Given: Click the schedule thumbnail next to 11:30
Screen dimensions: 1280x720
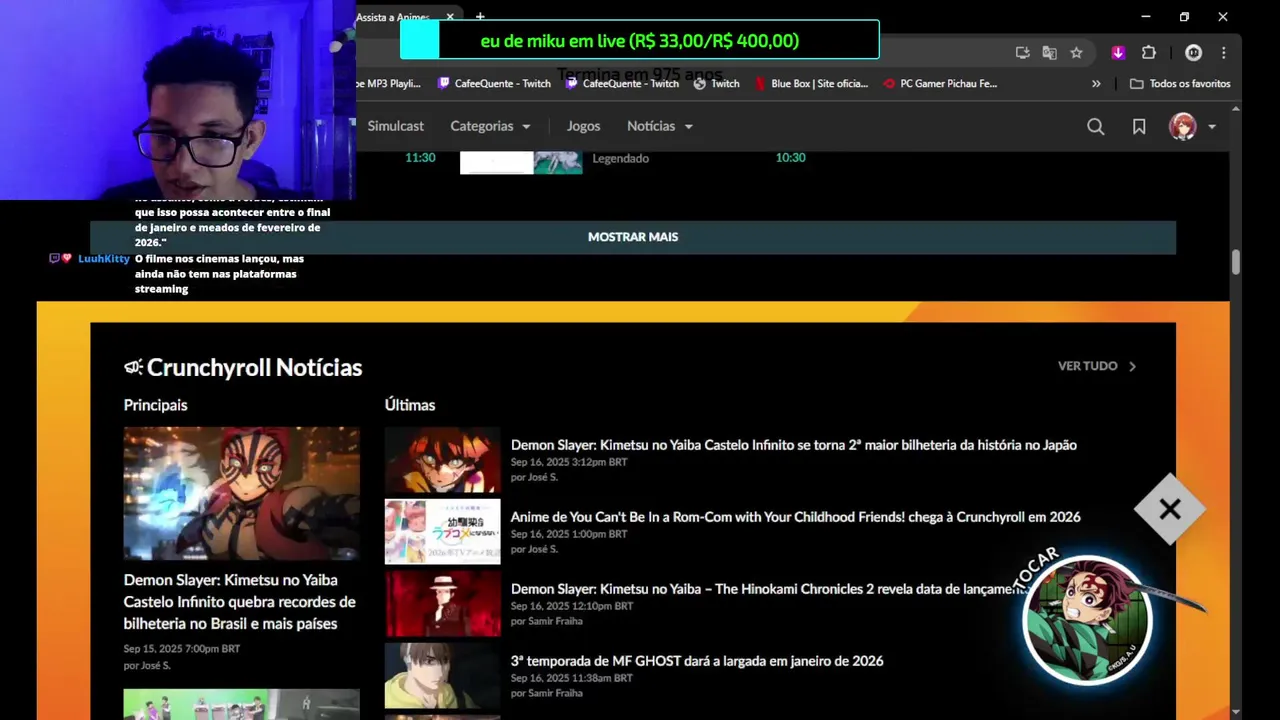Looking at the screenshot, I should (521, 162).
